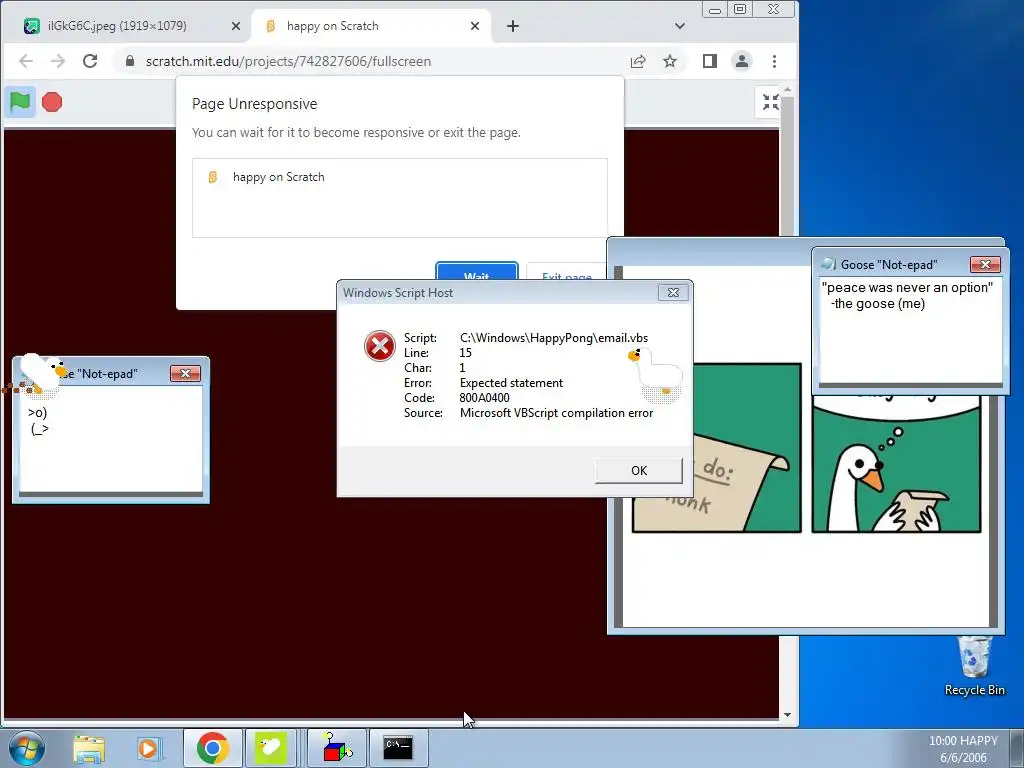1024x768 pixels.
Task: Reload the Chrome page
Action: click(x=90, y=61)
